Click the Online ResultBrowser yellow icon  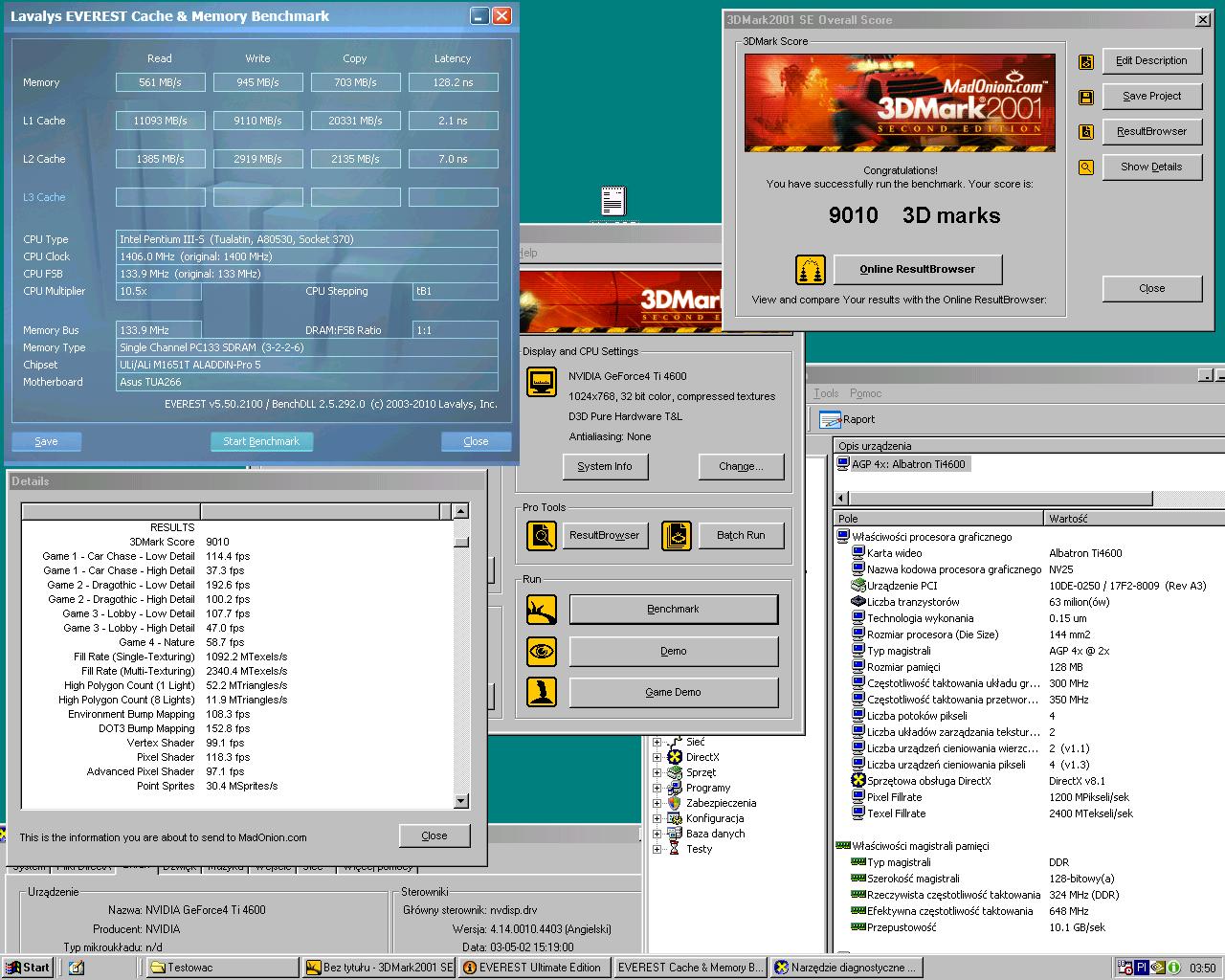[811, 270]
